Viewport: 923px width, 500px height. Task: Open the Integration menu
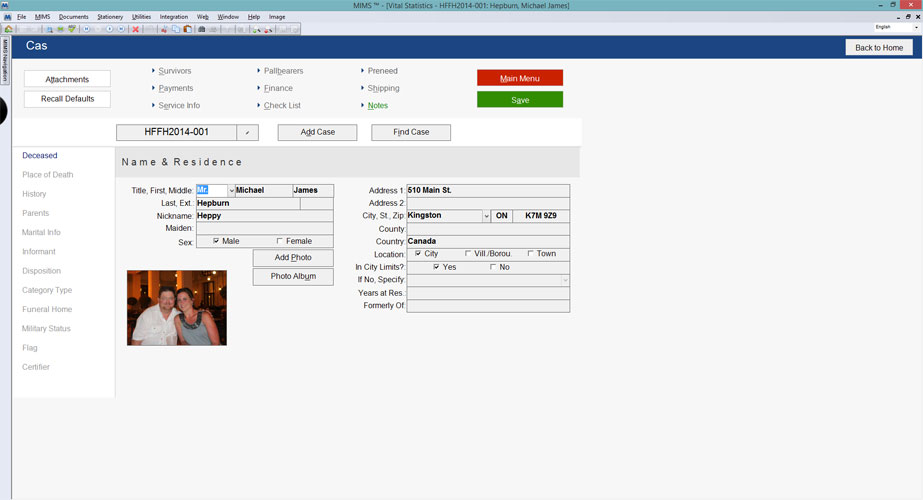point(174,17)
